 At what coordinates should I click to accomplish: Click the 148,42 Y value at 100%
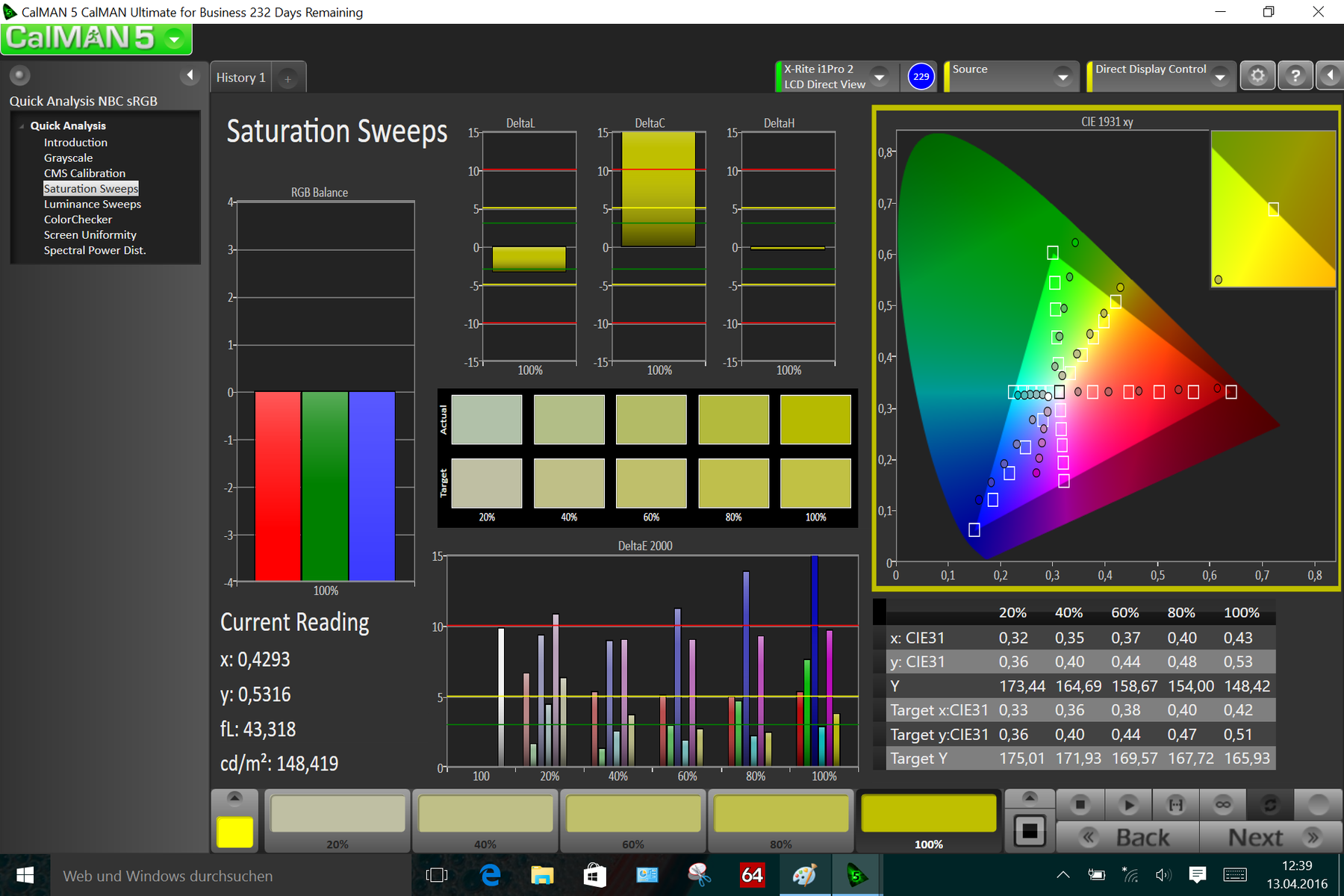click(1247, 685)
